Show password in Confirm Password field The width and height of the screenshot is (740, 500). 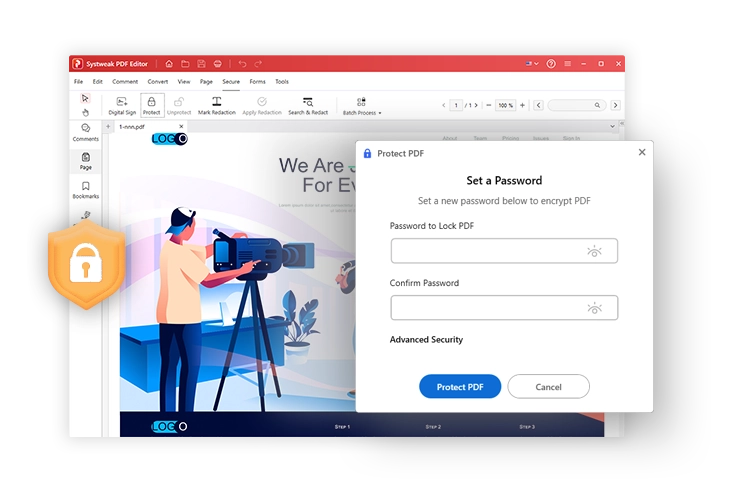coord(594,308)
